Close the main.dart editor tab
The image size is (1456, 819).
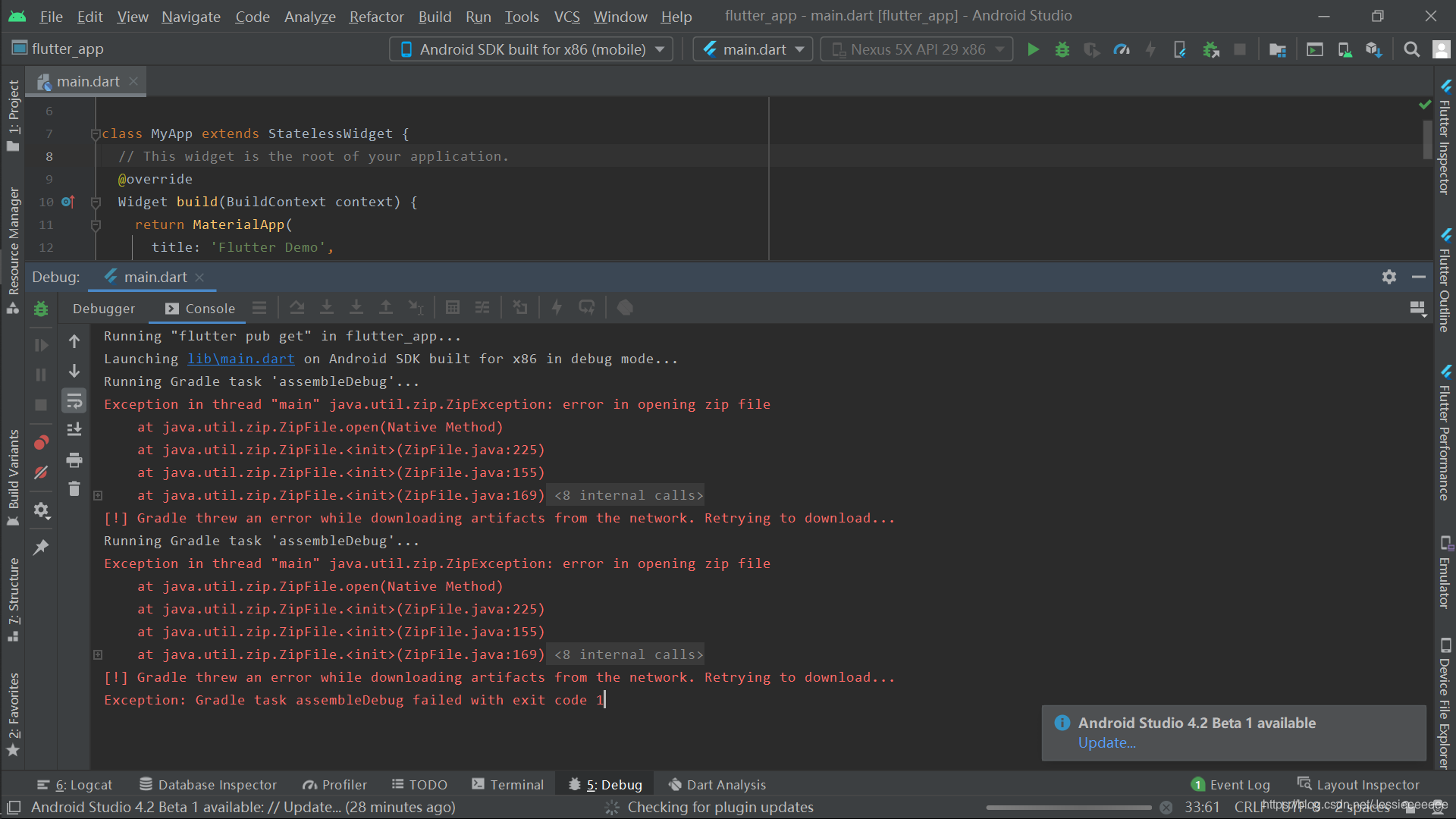133,81
